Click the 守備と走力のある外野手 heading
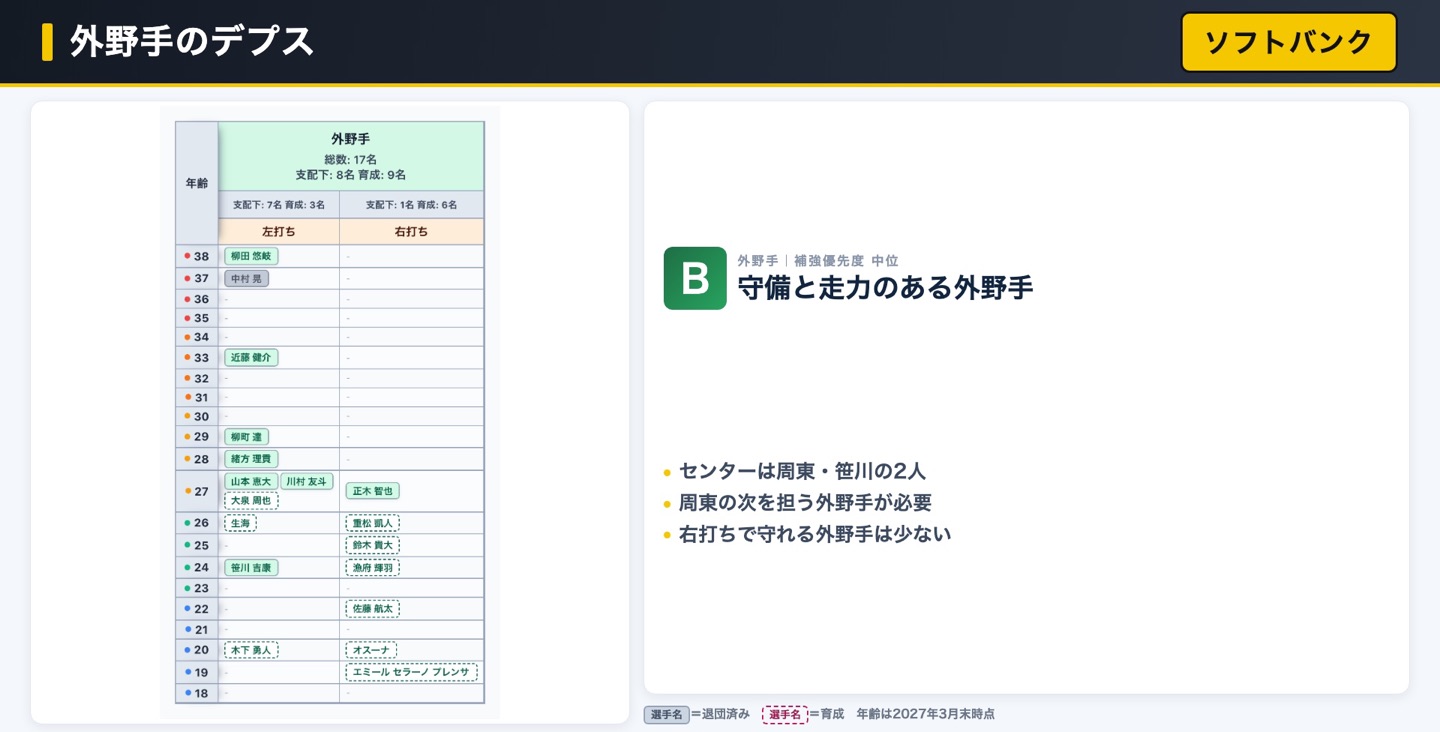 click(x=885, y=288)
